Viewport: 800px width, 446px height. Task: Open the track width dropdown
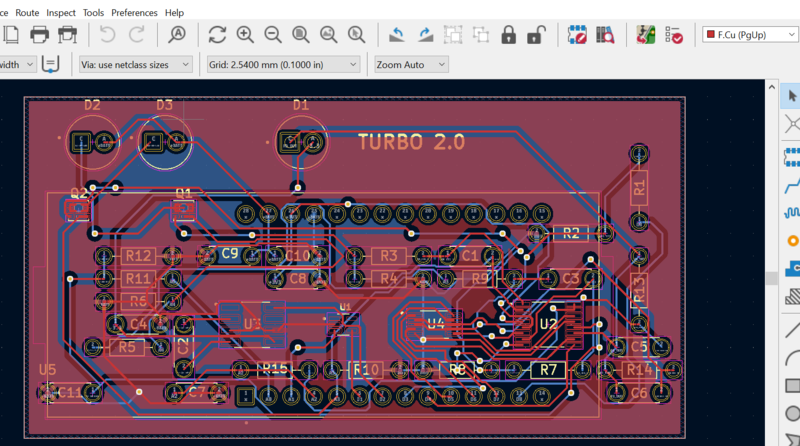(x=18, y=64)
